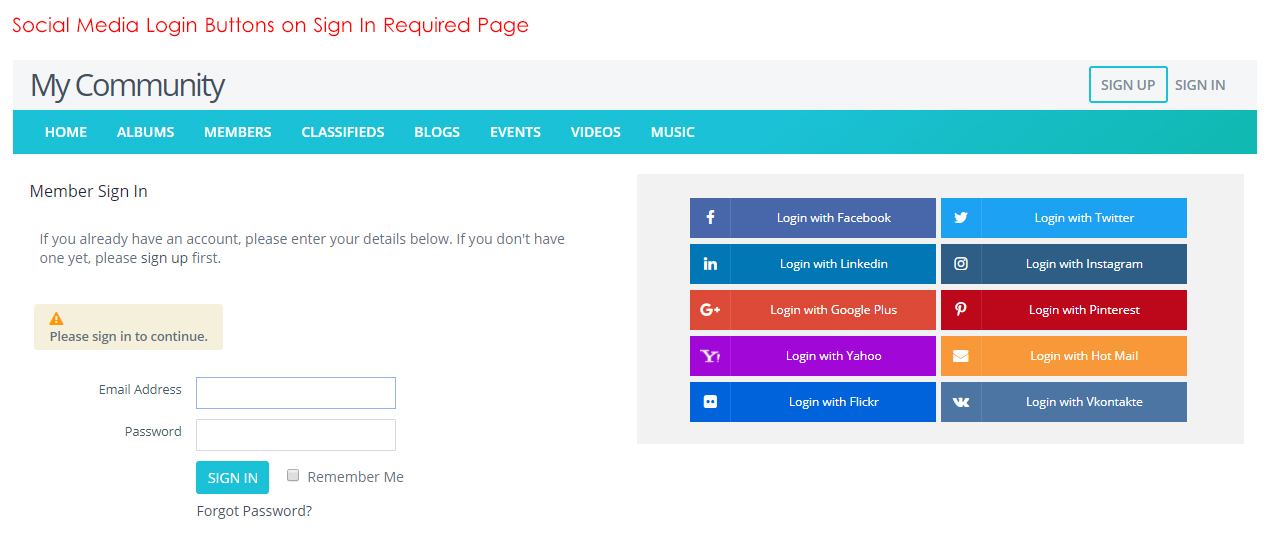1269x540 pixels.
Task: Click the LinkedIn icon
Action: (710, 264)
